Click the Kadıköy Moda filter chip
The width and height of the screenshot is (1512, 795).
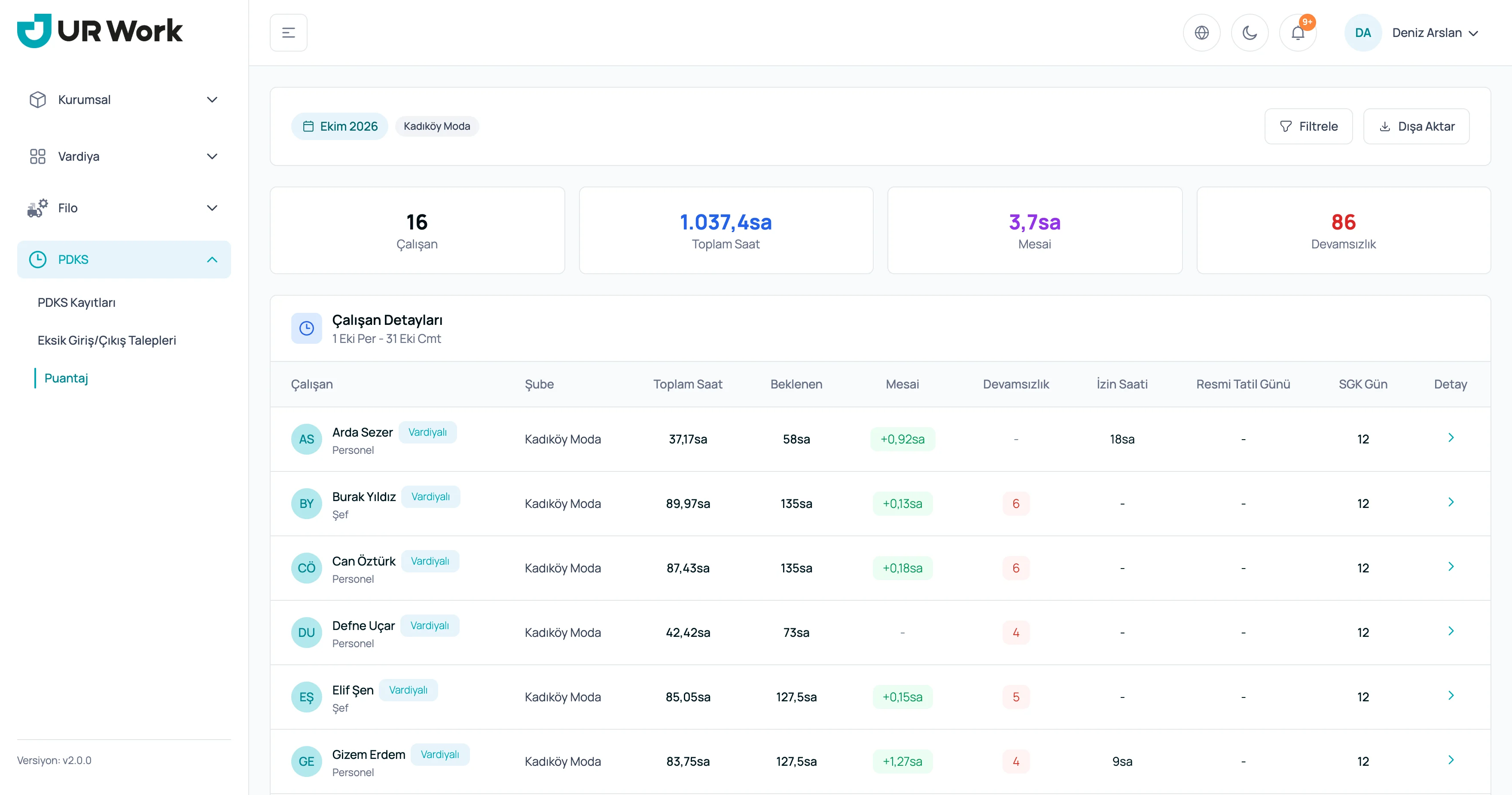437,126
